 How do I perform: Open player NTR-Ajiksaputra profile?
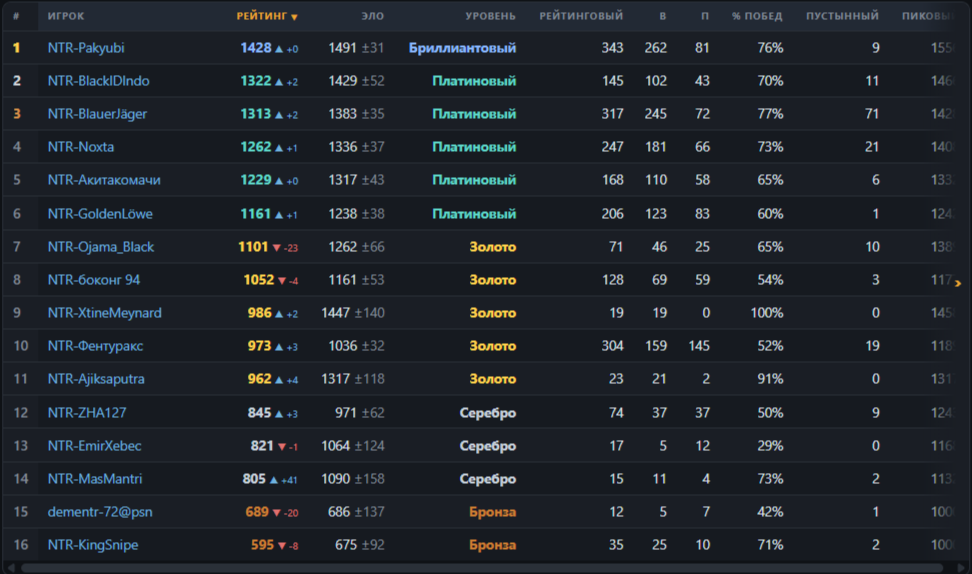(x=96, y=379)
